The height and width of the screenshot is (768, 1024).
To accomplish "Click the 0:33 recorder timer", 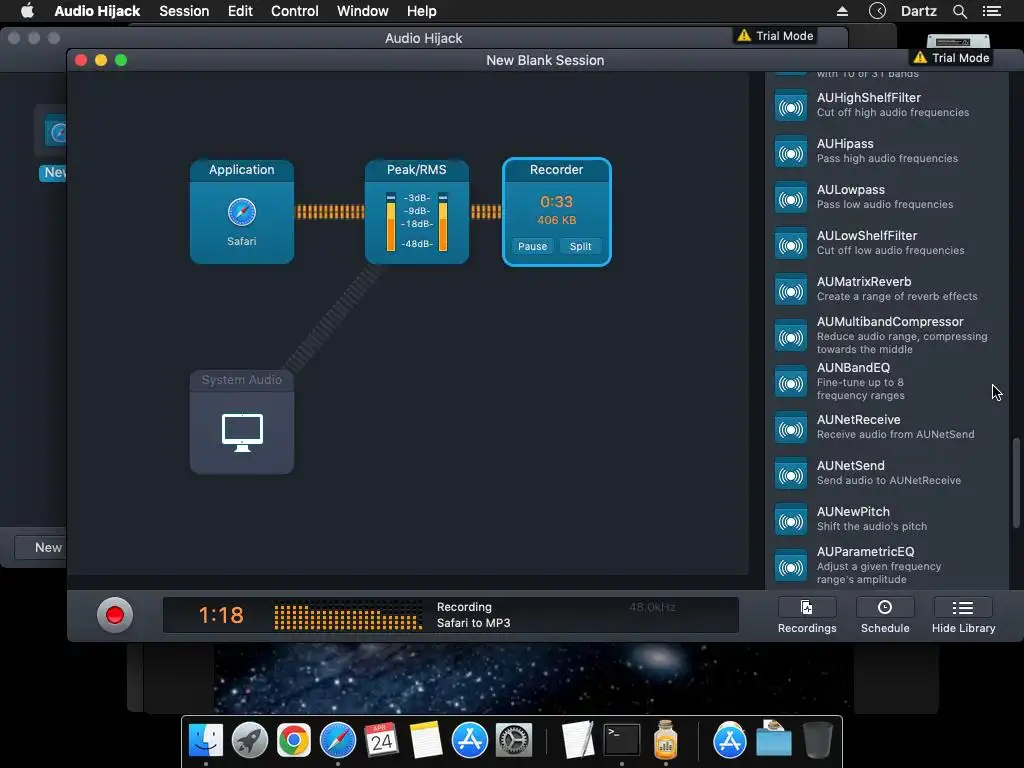I will tap(556, 202).
